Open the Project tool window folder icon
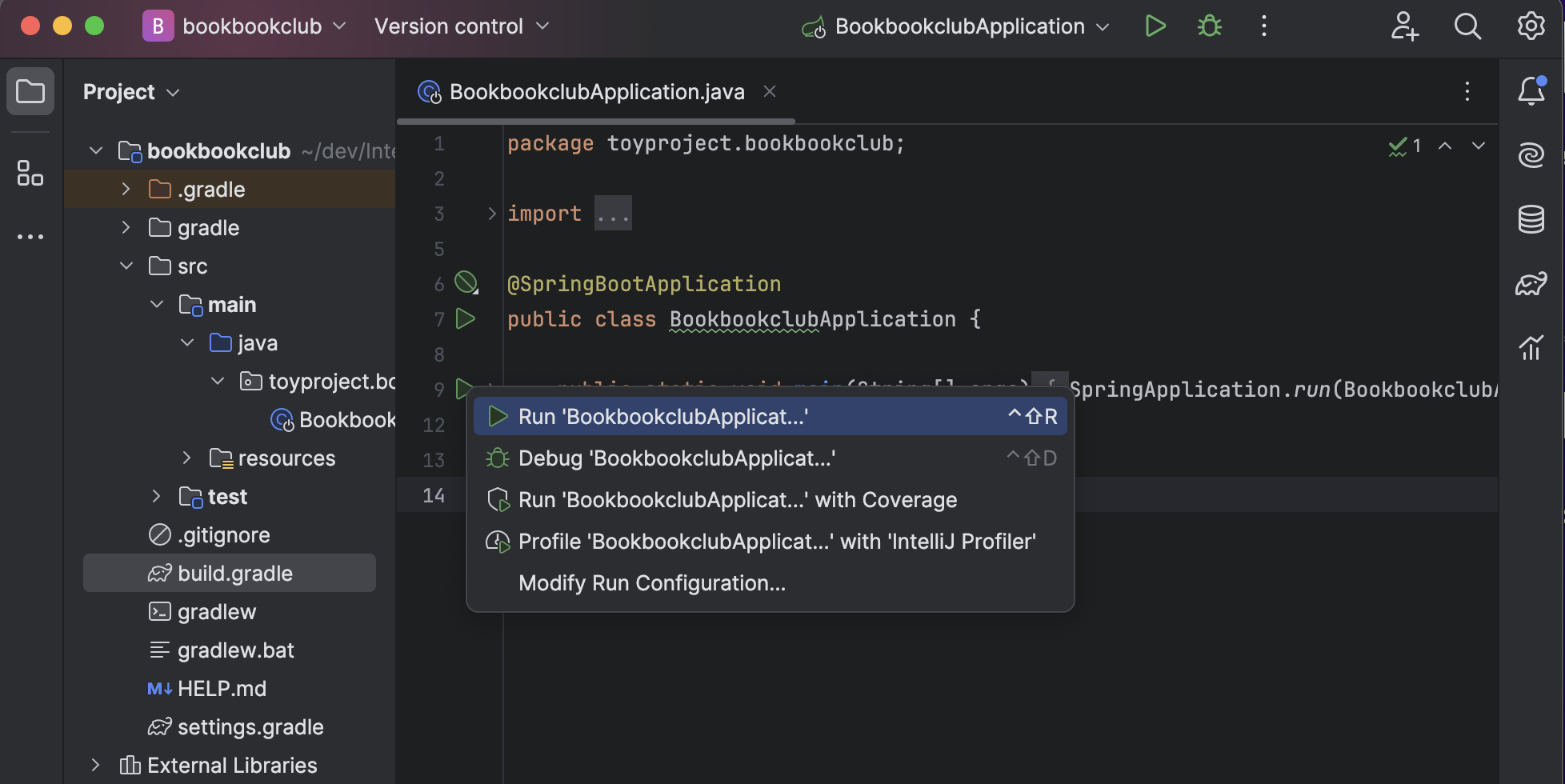This screenshot has width=1565, height=784. [x=30, y=91]
